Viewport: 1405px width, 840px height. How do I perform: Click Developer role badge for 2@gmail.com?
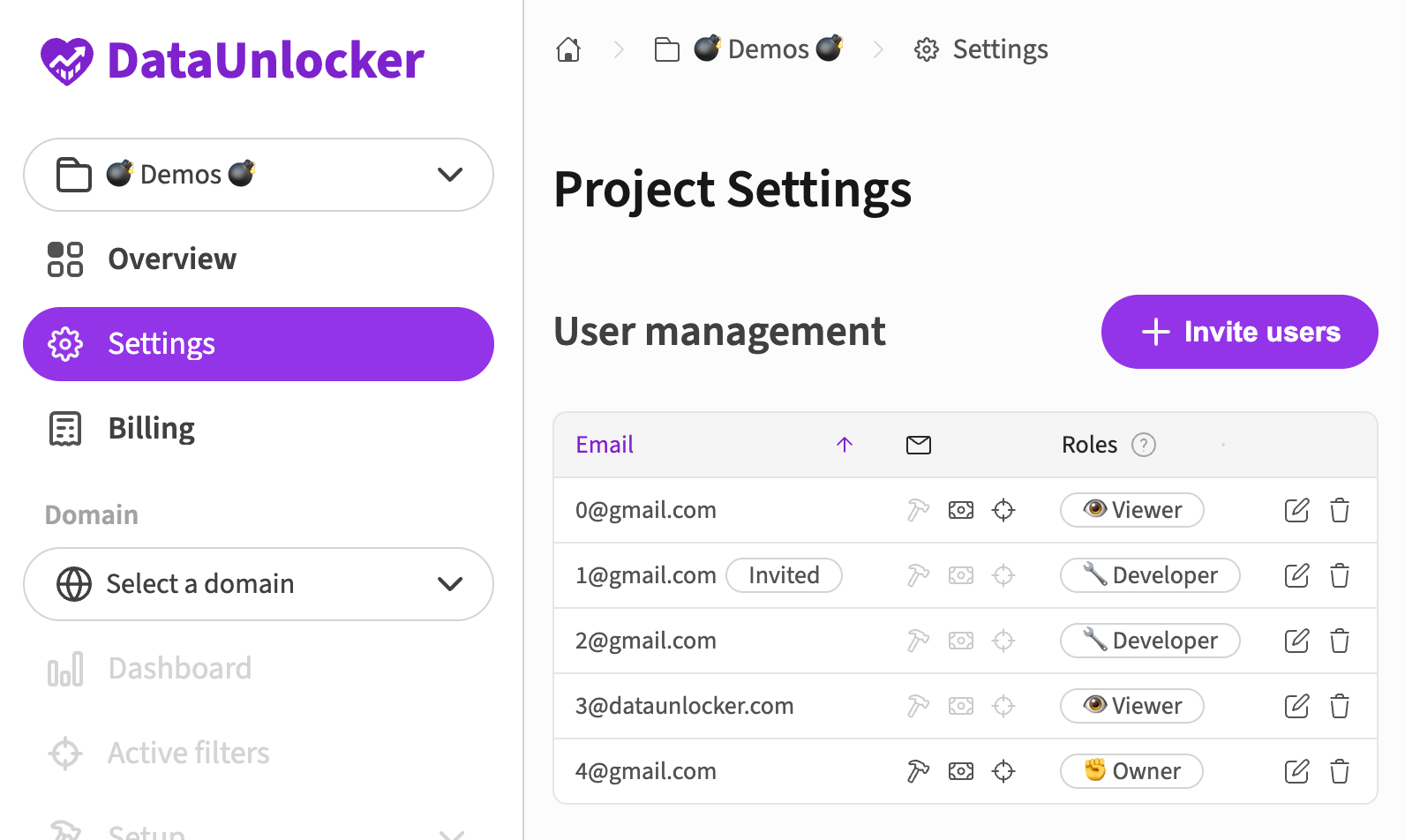[1150, 641]
